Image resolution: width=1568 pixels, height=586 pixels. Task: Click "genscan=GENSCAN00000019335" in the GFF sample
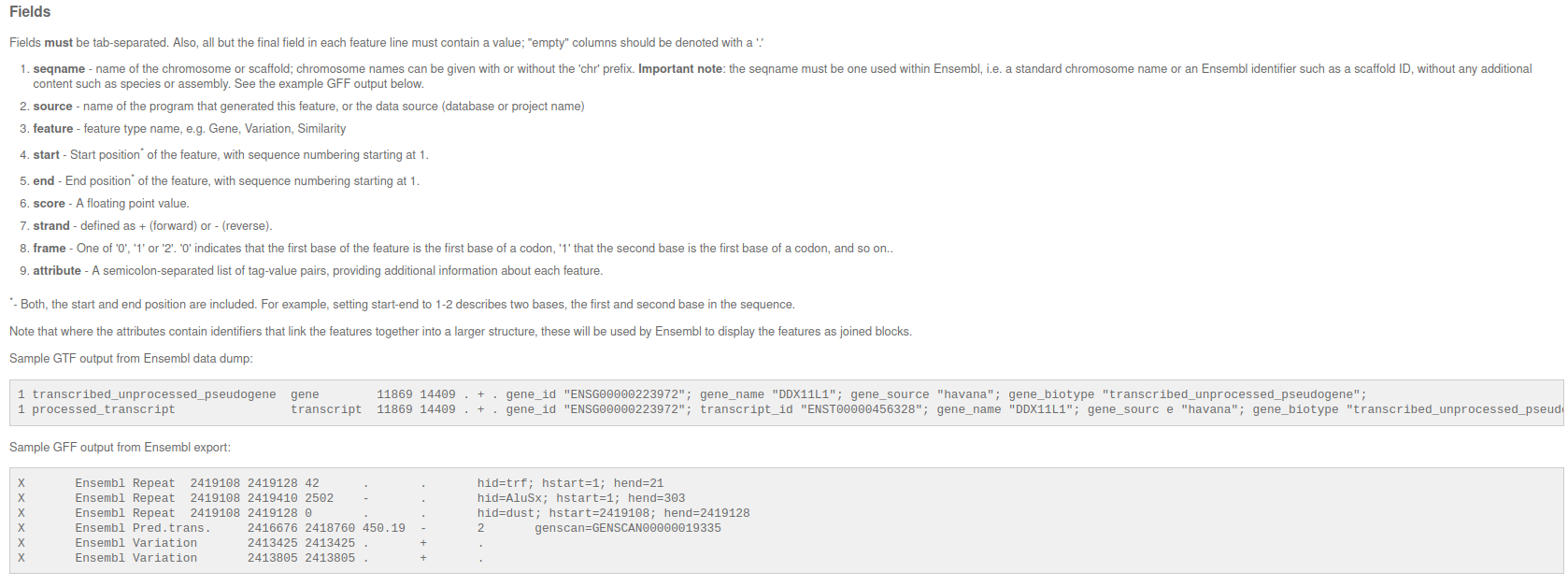(x=627, y=528)
